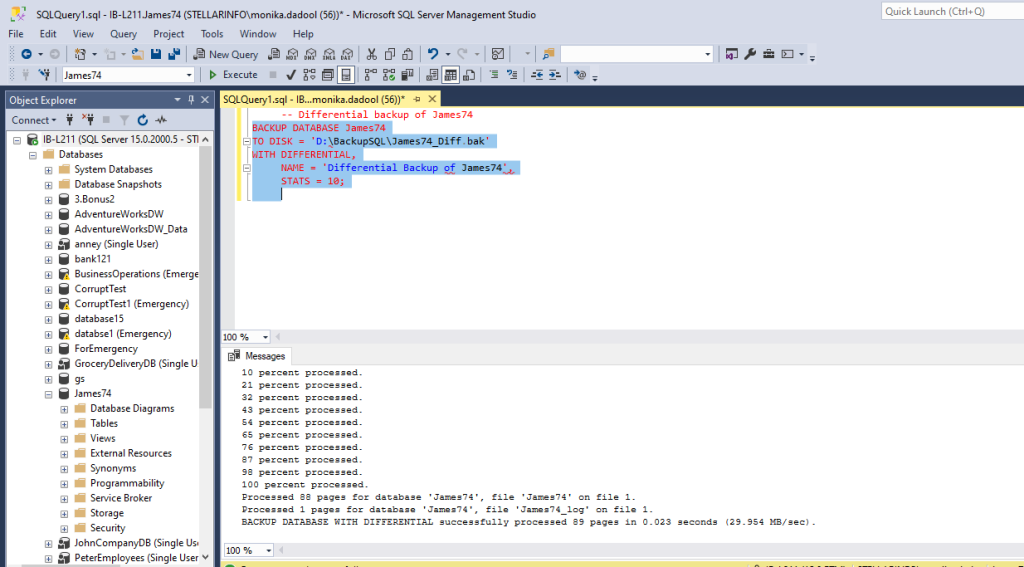The width and height of the screenshot is (1024, 567).
Task: Increase indent of selected lines
Action: tap(554, 75)
